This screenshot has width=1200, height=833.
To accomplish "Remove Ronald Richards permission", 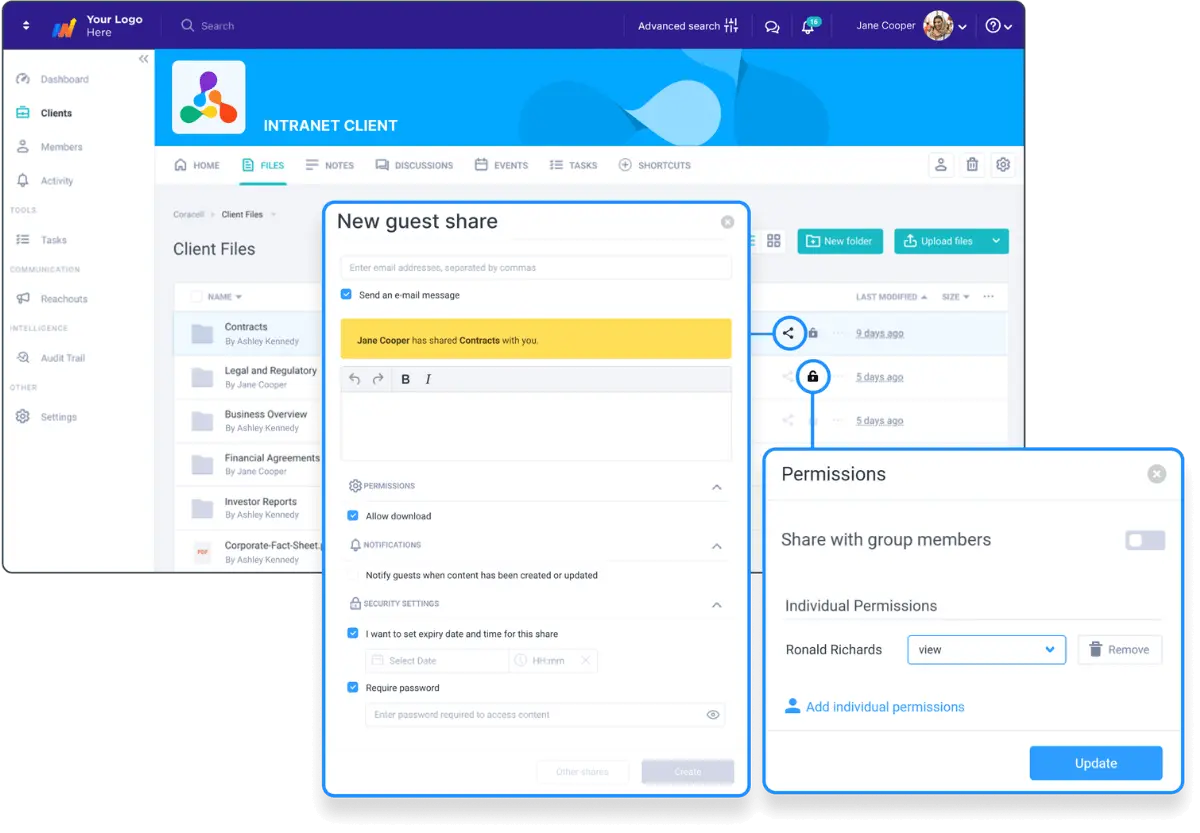I will pyautogui.click(x=1120, y=650).
